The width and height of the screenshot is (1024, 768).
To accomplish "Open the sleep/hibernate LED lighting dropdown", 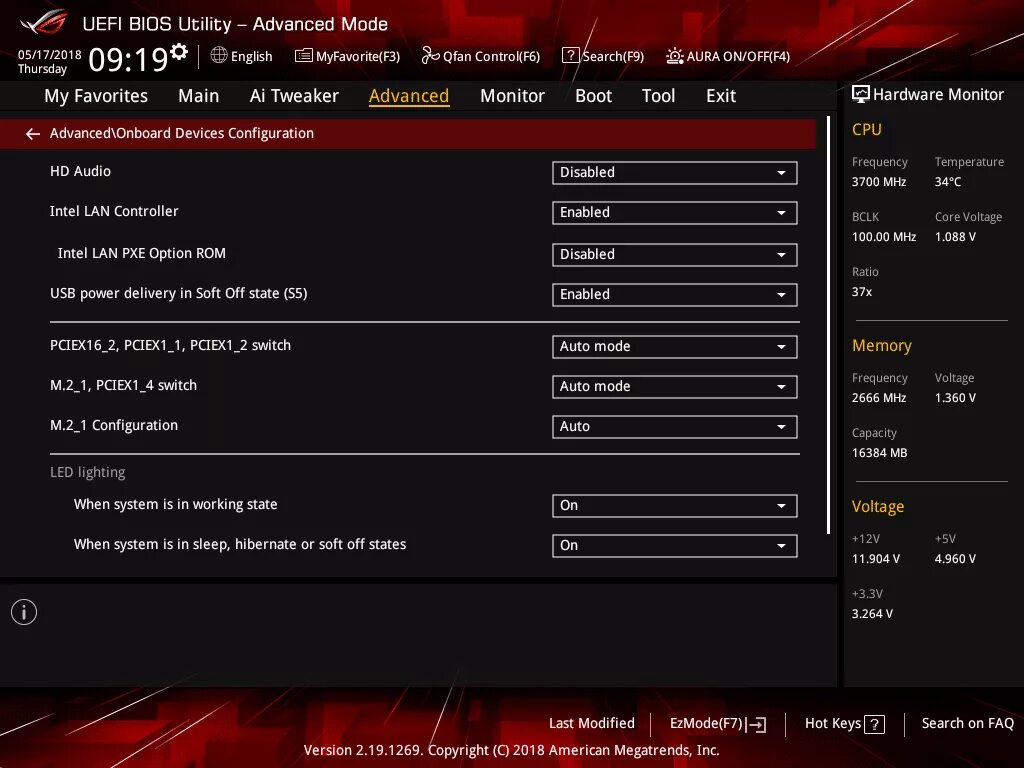I will pyautogui.click(x=675, y=545).
